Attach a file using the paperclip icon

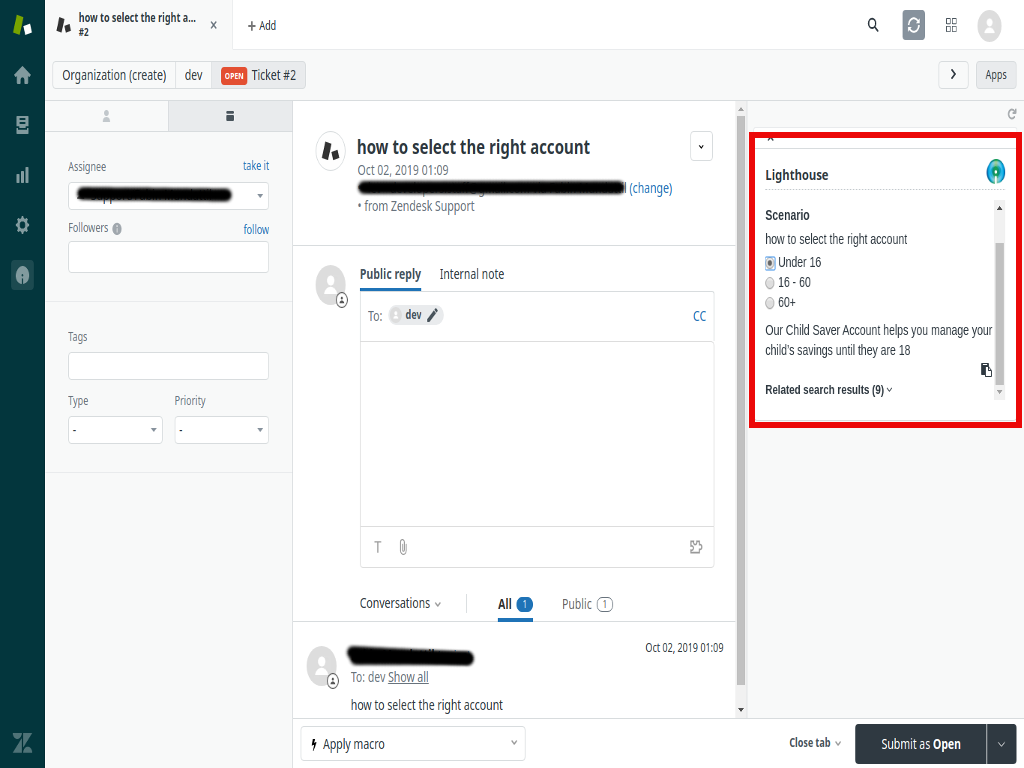(402, 547)
